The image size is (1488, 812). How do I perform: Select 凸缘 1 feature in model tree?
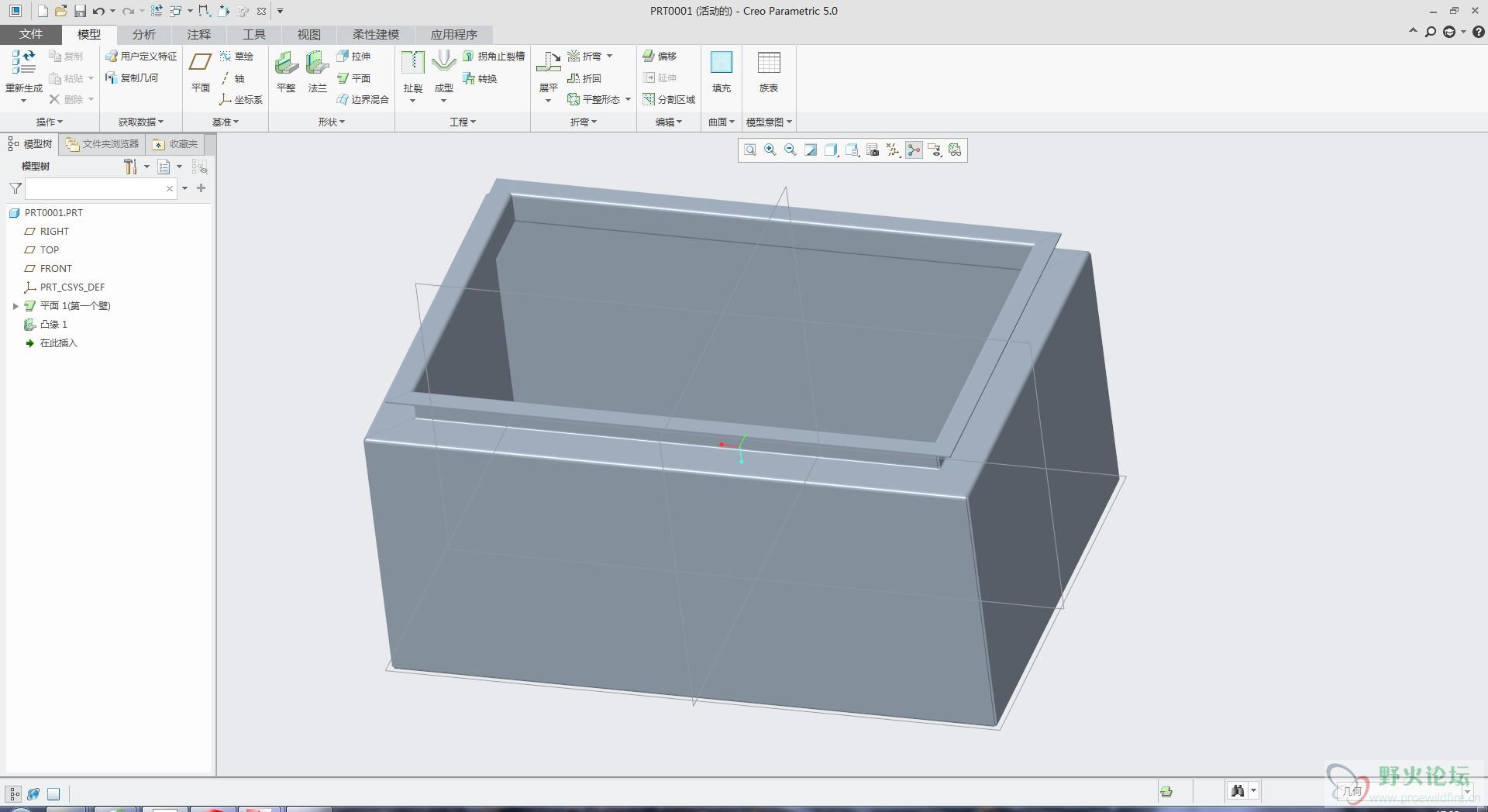click(46, 325)
